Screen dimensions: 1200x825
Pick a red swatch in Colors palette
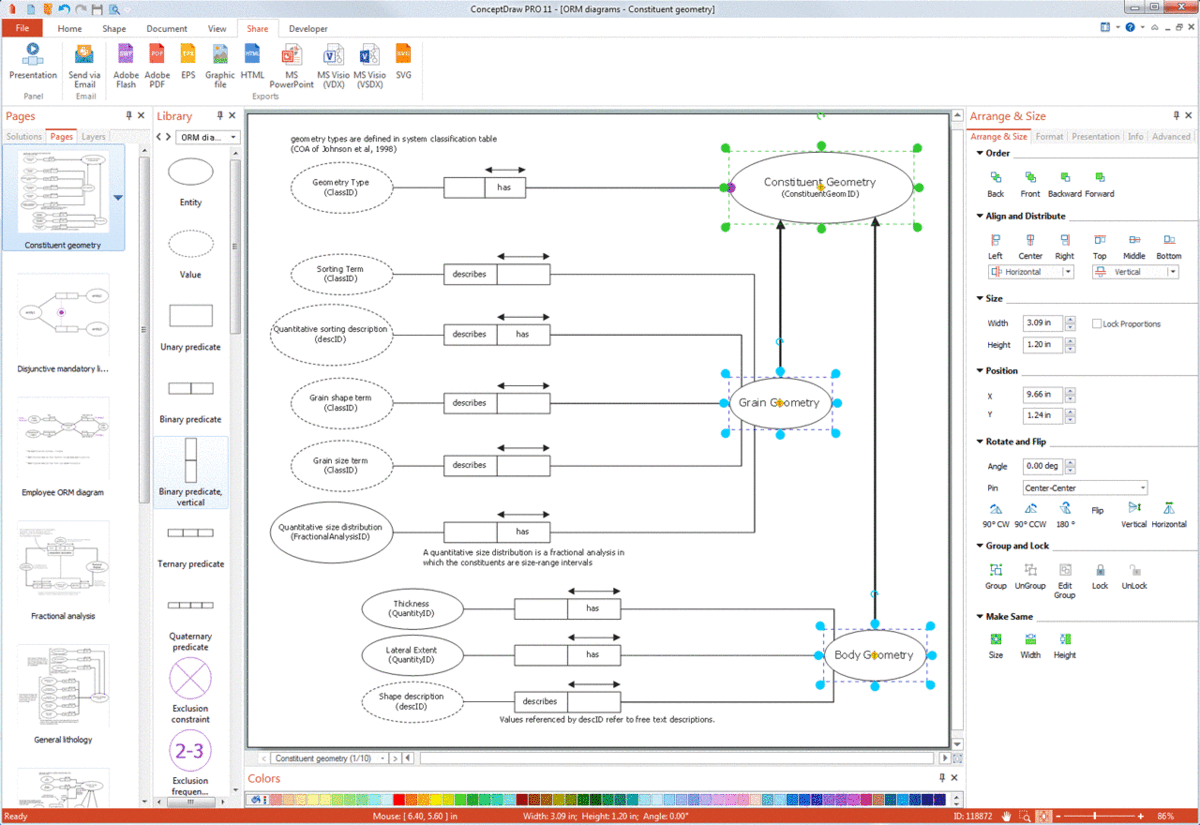(x=399, y=800)
